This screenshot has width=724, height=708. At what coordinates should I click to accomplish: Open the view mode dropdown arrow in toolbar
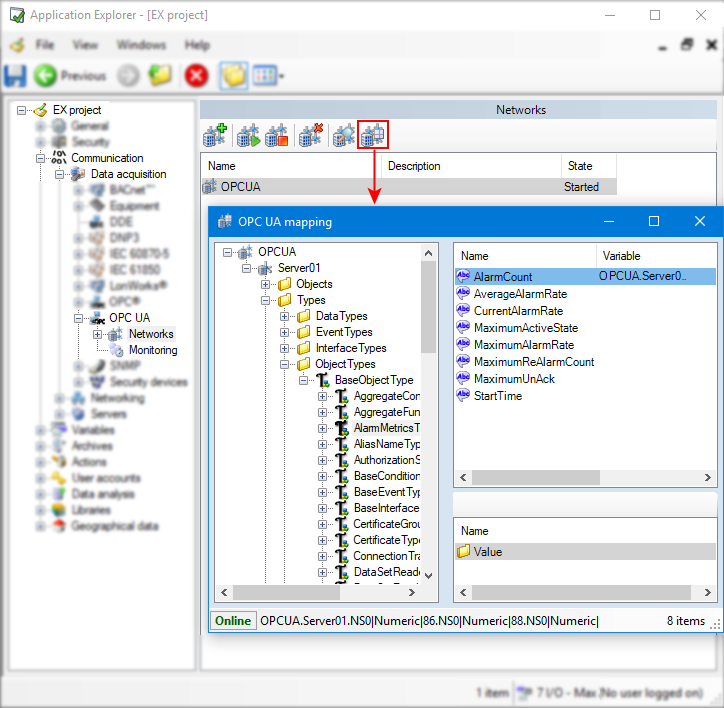click(x=282, y=76)
